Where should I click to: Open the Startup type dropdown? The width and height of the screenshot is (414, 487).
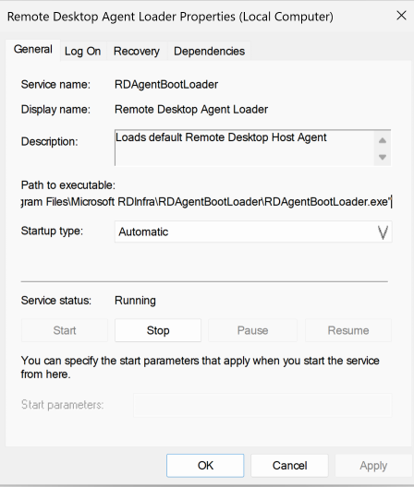pyautogui.click(x=253, y=232)
